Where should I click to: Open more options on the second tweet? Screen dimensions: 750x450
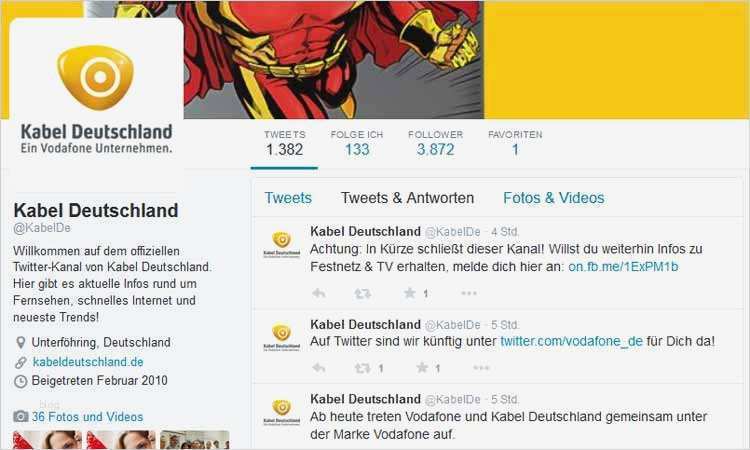pos(481,368)
